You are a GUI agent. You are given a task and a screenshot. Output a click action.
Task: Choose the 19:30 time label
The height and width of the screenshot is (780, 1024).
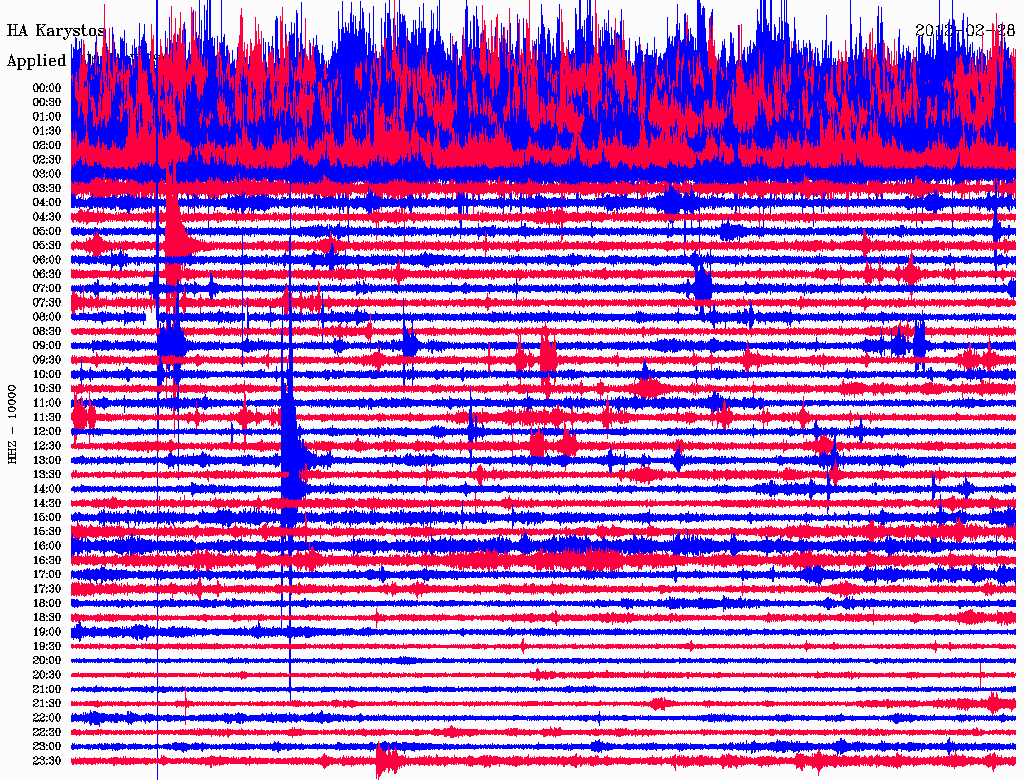47,647
